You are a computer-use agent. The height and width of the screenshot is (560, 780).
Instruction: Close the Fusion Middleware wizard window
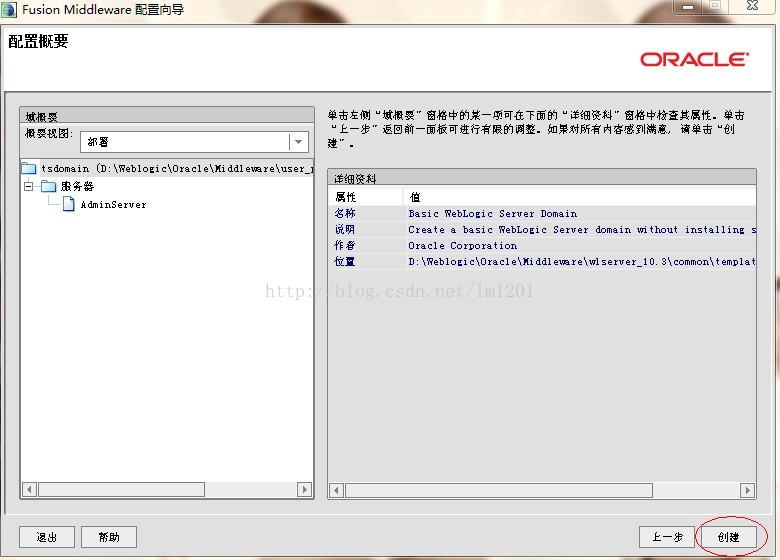tap(753, 6)
